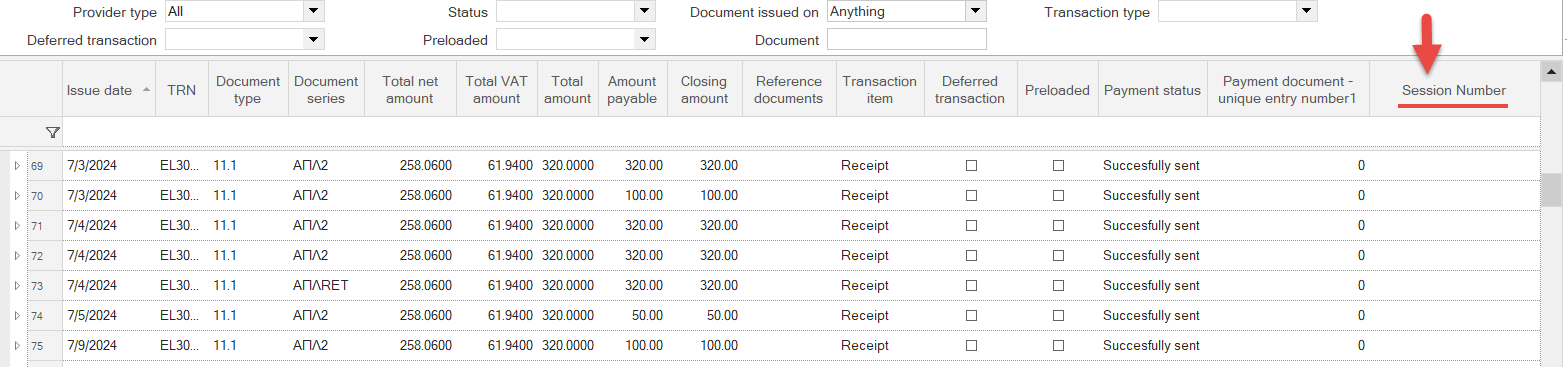Open the Status dropdown arrow

click(645, 11)
